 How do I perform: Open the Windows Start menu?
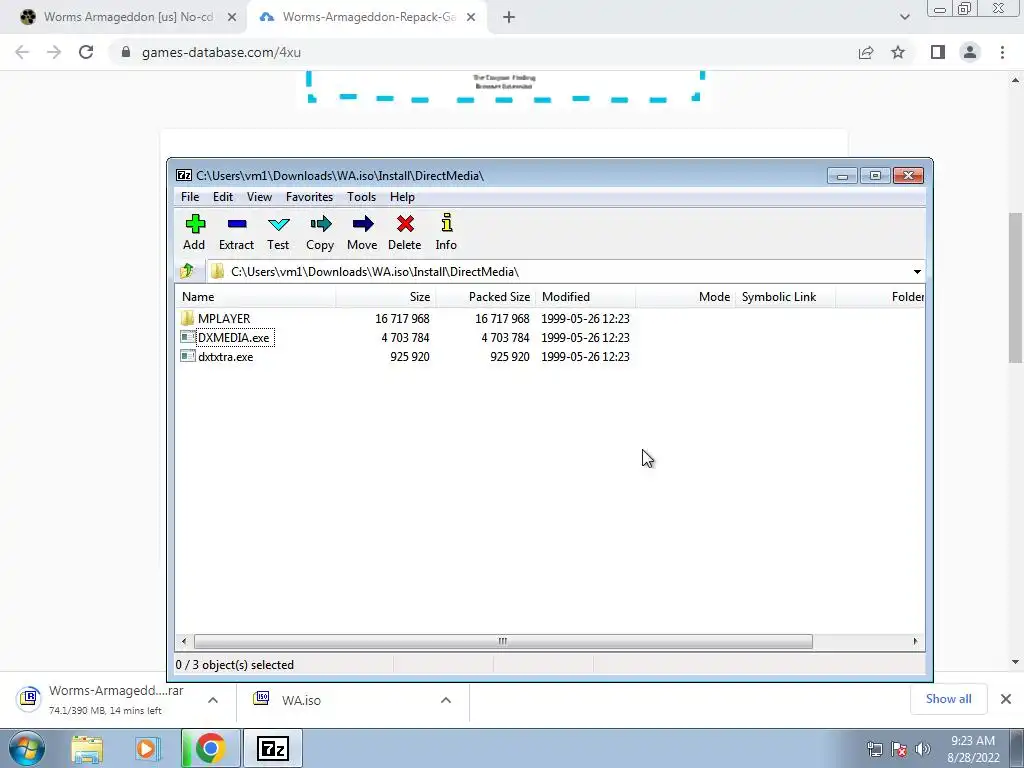[26, 748]
